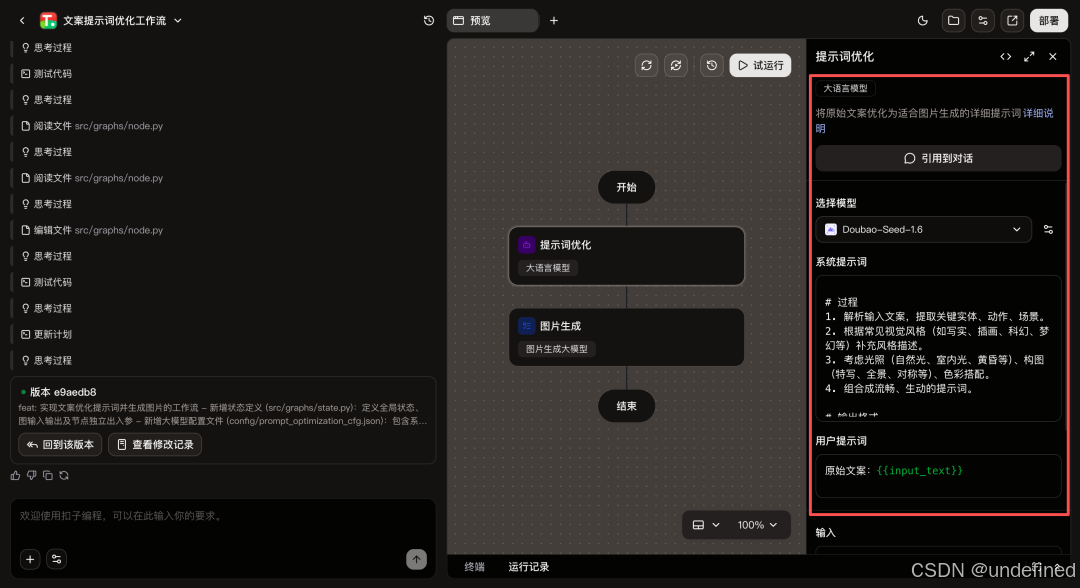Regenerate the response via the refresh icon below the version card
This screenshot has width=1080, height=588.
tap(64, 475)
